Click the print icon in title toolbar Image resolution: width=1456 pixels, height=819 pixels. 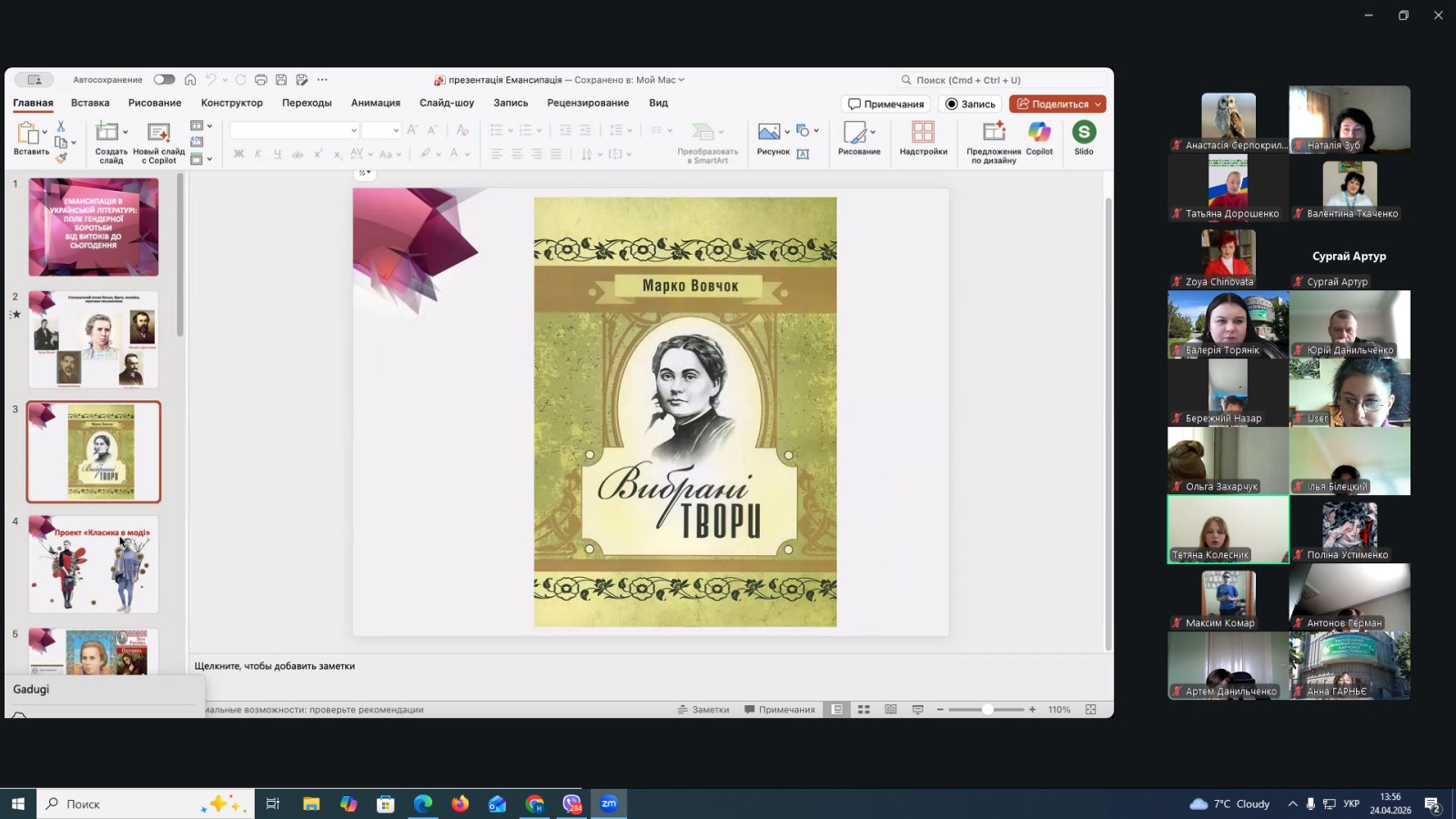261,80
